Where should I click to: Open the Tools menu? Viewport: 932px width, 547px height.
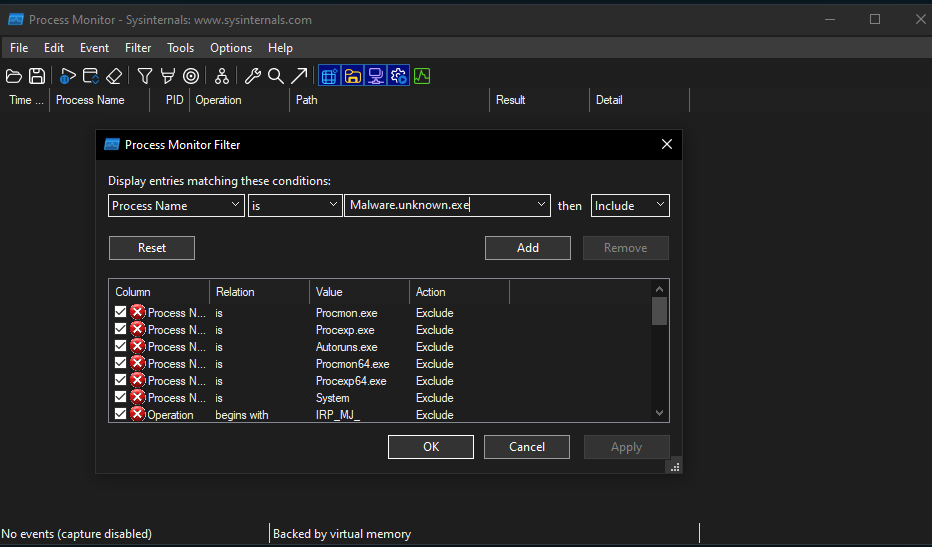click(180, 48)
